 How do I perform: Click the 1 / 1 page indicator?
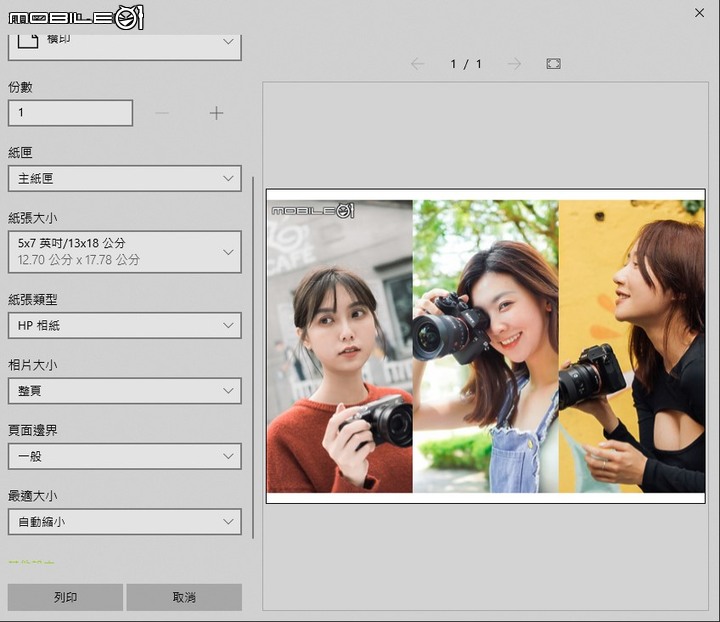click(466, 64)
